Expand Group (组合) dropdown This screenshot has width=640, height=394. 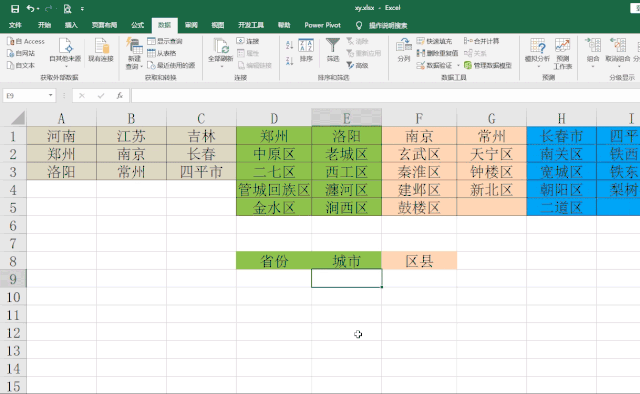593,66
